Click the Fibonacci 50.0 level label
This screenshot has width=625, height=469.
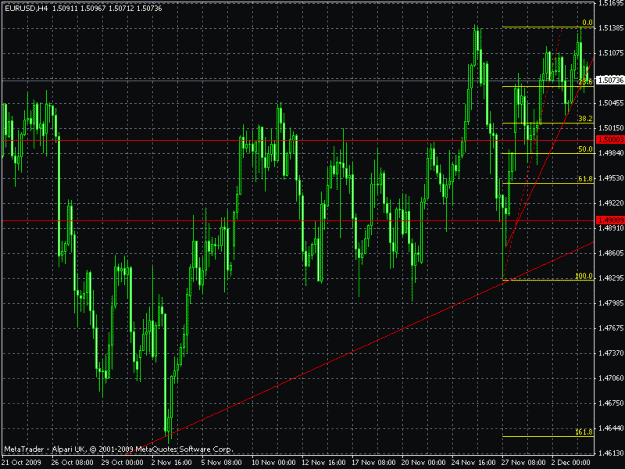[x=585, y=149]
